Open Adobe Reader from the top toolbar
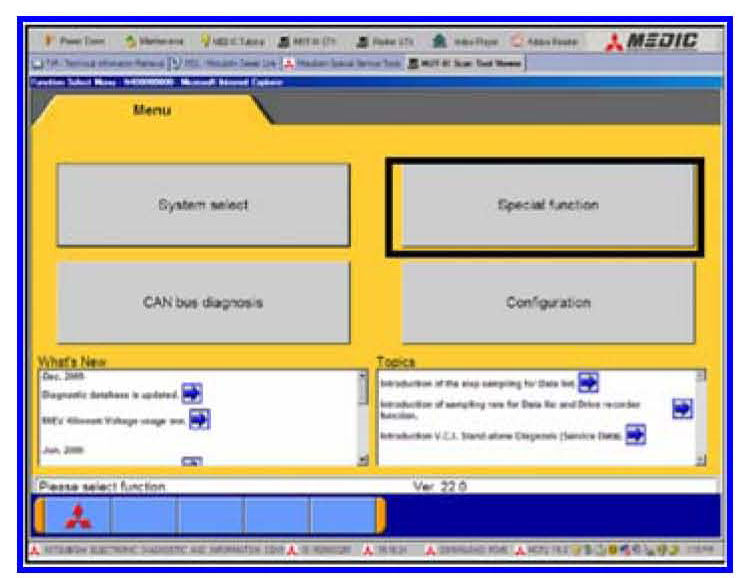The height and width of the screenshot is (578, 748). point(550,42)
